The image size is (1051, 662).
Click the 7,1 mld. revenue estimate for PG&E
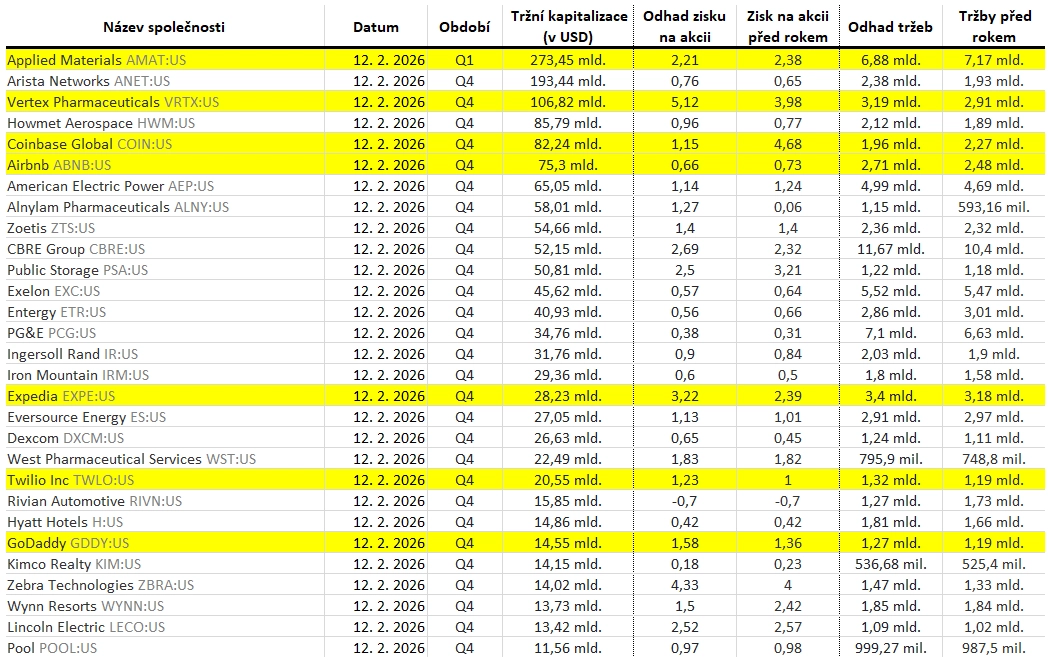point(890,333)
